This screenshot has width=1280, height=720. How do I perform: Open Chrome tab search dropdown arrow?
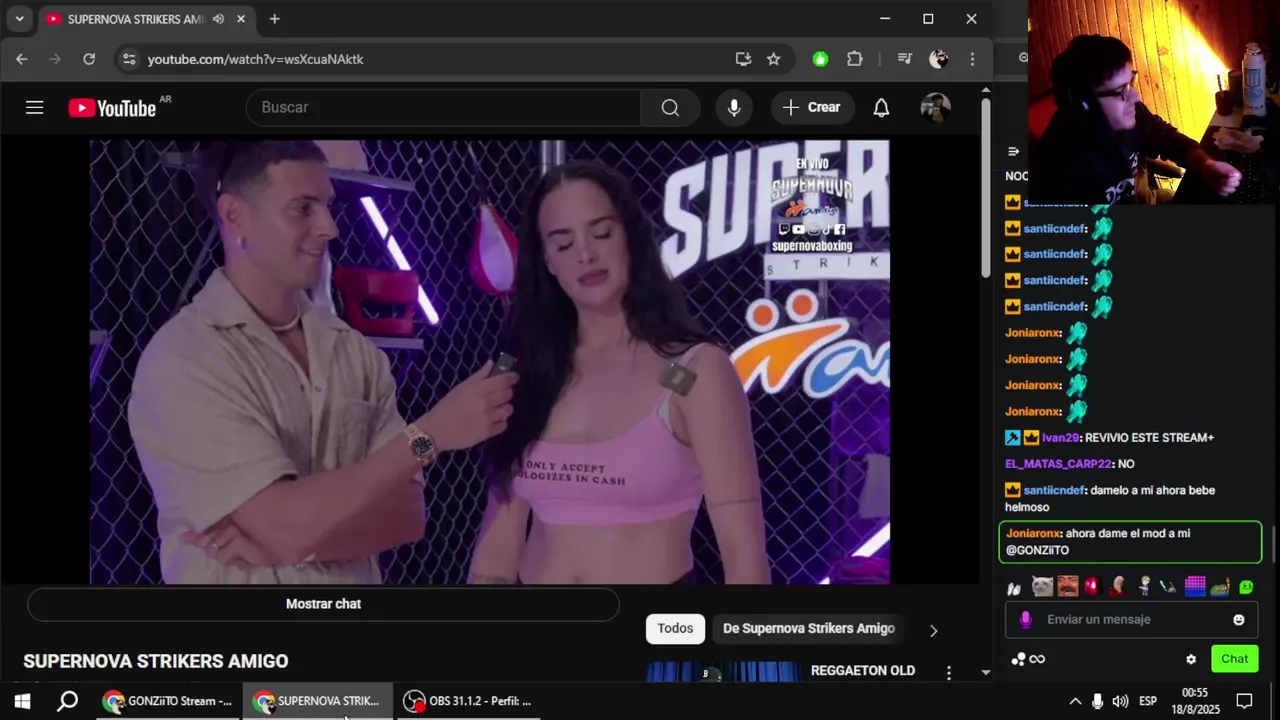point(19,19)
